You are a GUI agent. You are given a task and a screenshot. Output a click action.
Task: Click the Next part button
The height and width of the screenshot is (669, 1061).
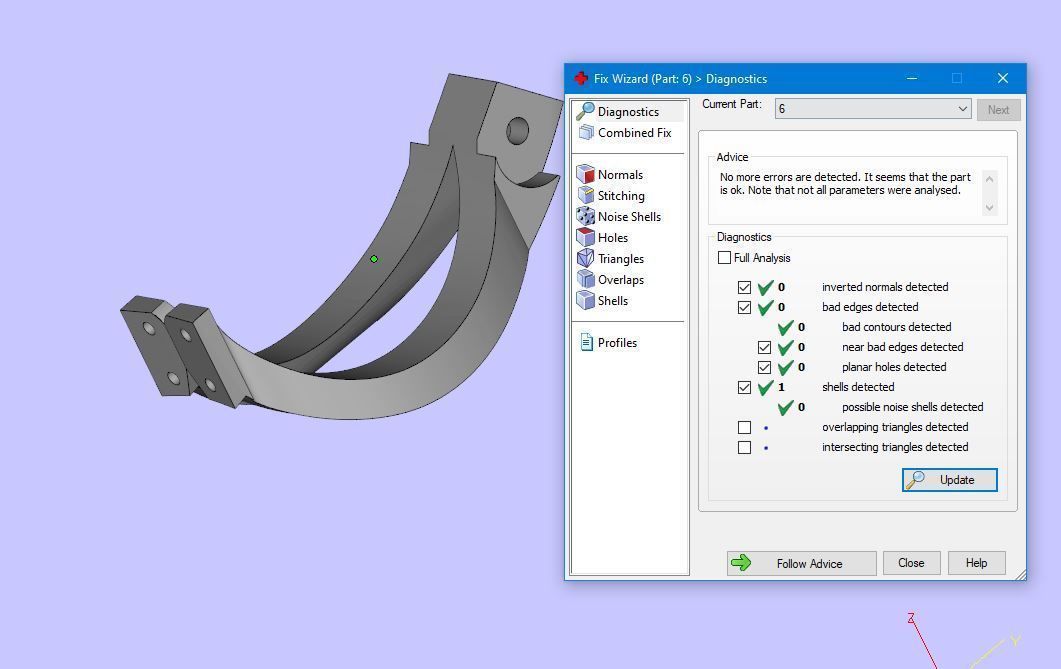coord(998,110)
